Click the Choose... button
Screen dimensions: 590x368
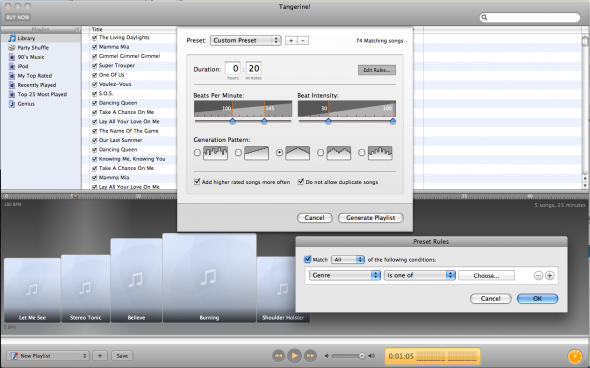[487, 276]
